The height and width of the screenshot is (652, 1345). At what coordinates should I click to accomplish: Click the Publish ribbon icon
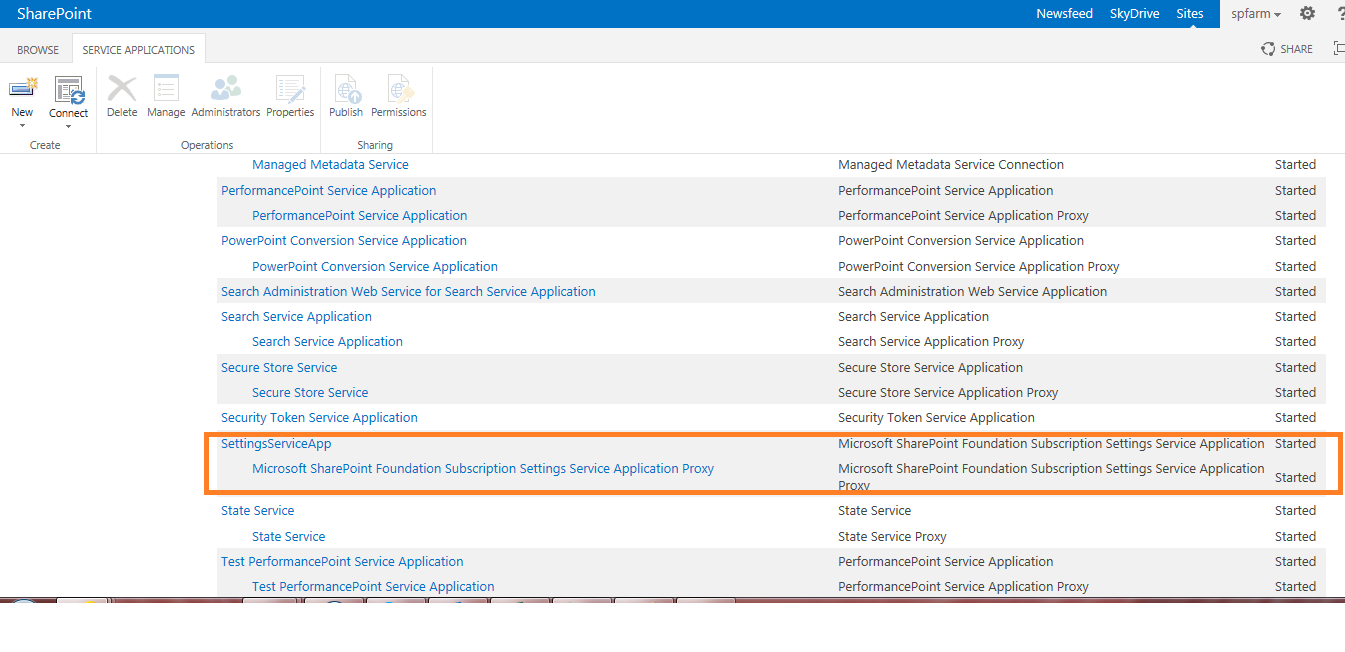tap(346, 89)
